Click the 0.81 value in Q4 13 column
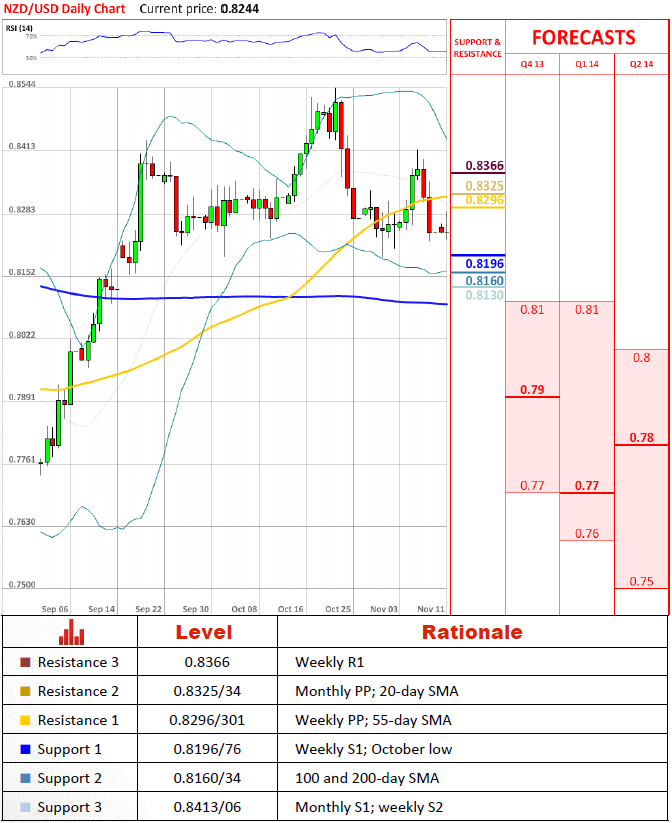Image resolution: width=672 pixels, height=823 pixels. (x=532, y=310)
